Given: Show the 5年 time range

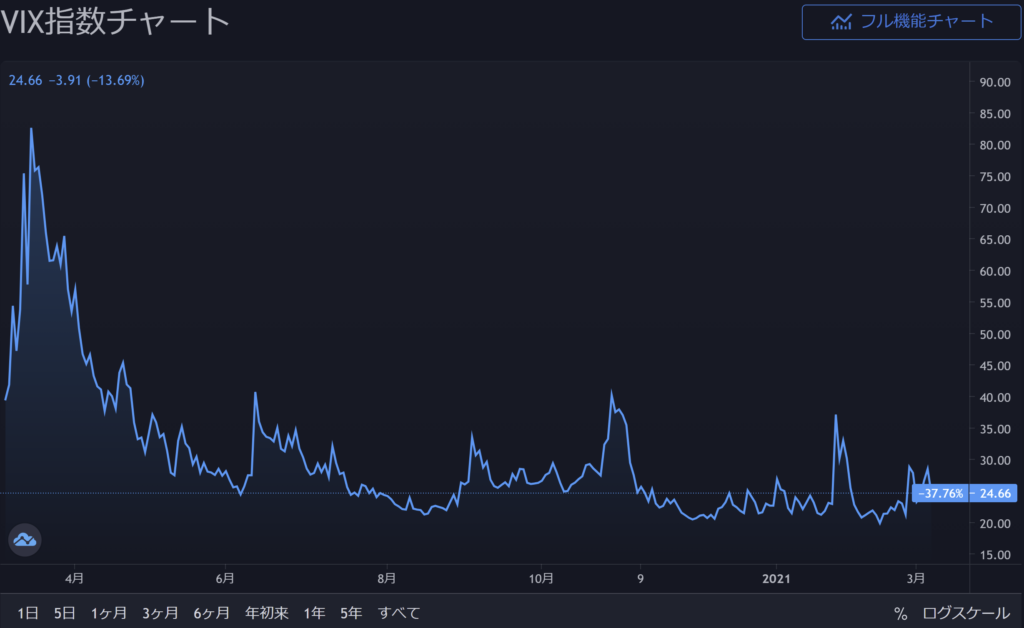Looking at the screenshot, I should point(351,613).
